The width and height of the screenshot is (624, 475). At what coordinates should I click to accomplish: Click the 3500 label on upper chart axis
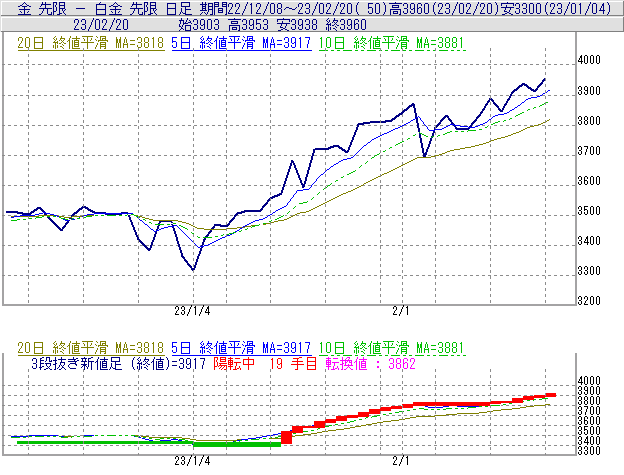click(x=589, y=211)
